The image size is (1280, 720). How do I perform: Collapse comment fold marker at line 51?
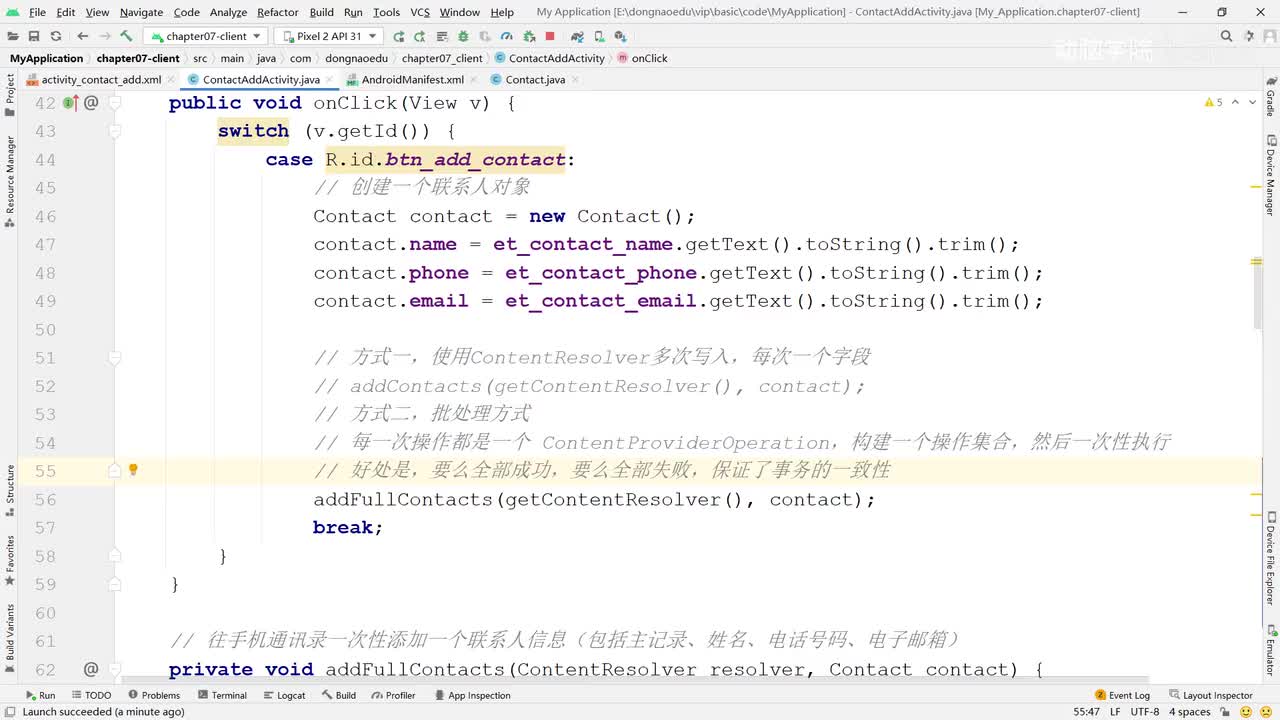tap(115, 357)
